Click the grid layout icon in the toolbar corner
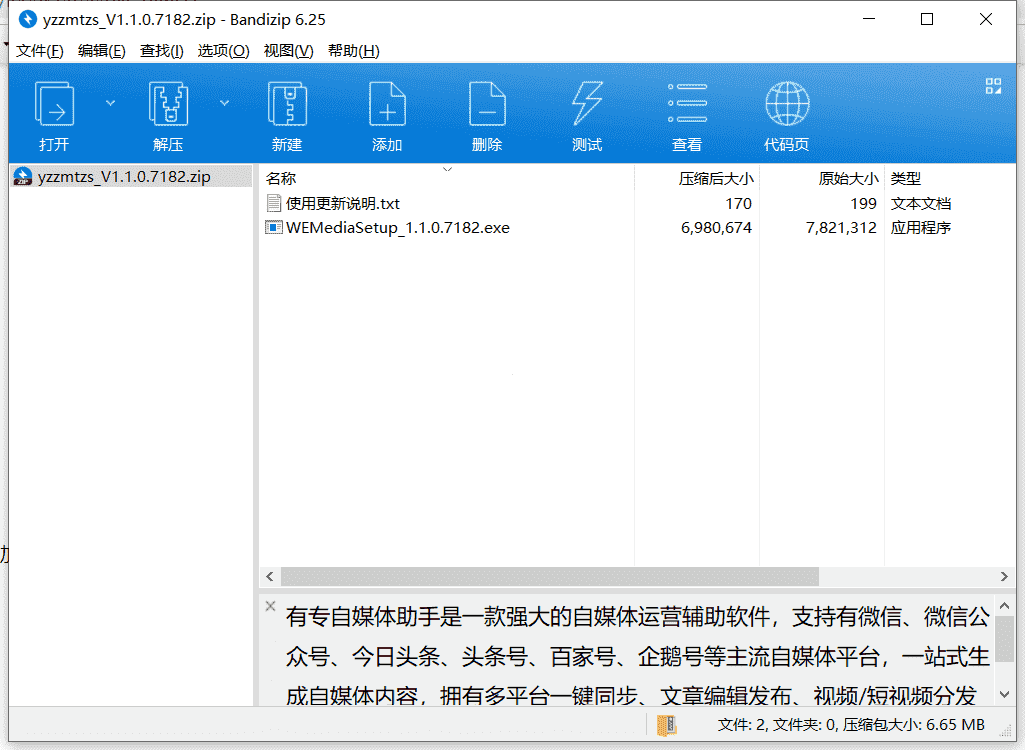The image size is (1025, 750). tap(993, 86)
